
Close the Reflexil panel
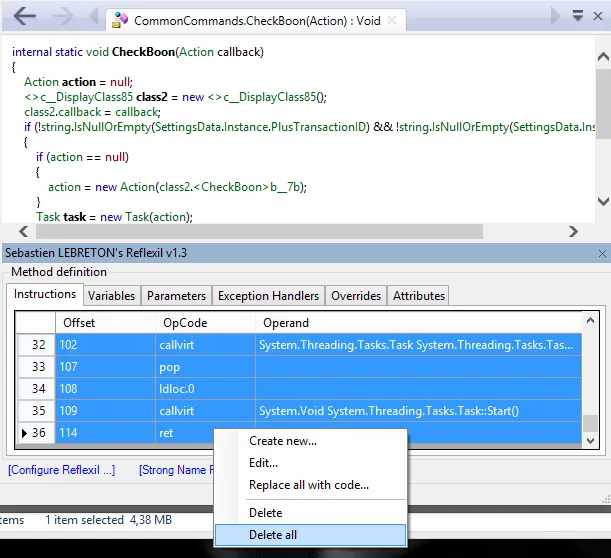tap(601, 254)
